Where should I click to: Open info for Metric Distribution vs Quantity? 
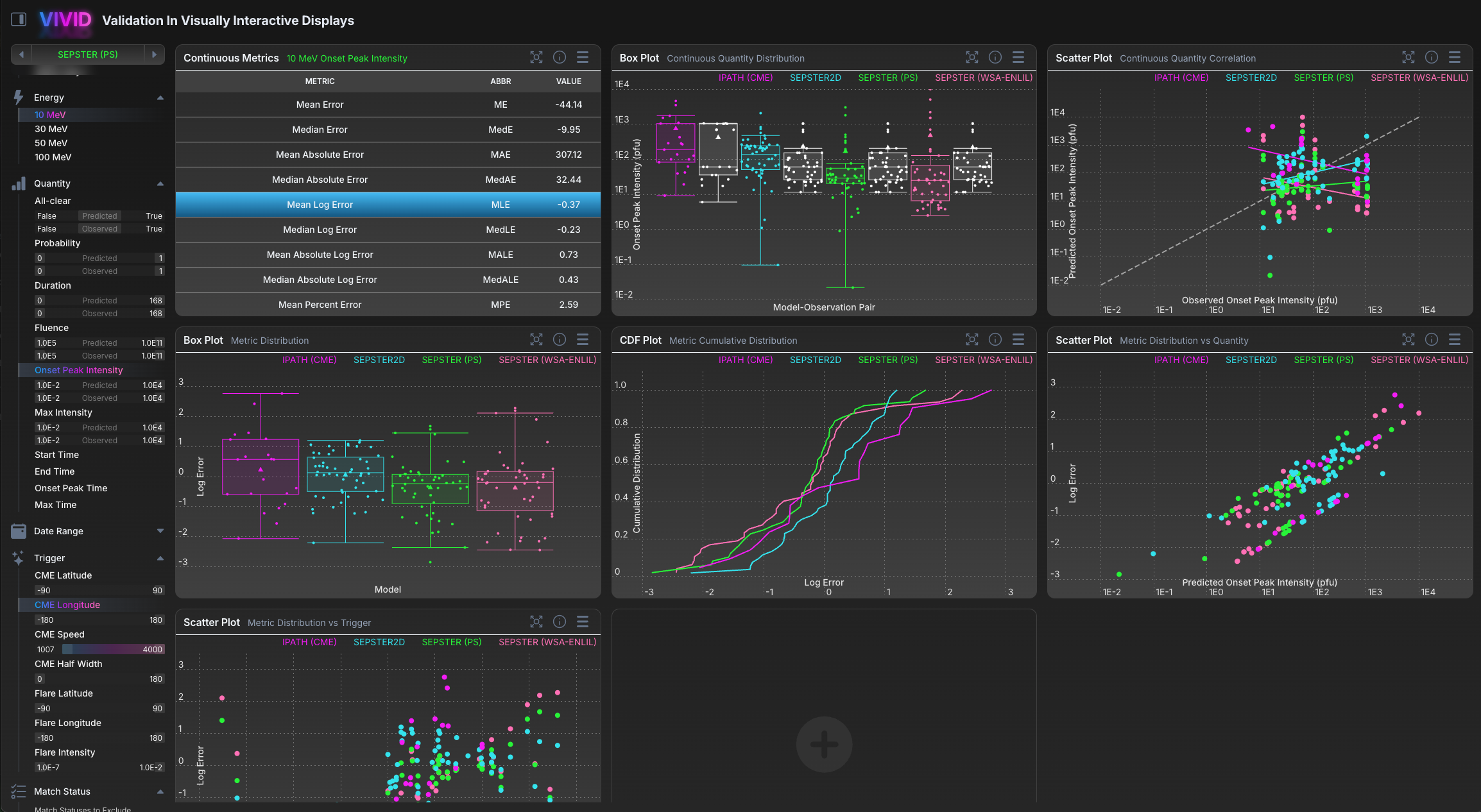1432,339
